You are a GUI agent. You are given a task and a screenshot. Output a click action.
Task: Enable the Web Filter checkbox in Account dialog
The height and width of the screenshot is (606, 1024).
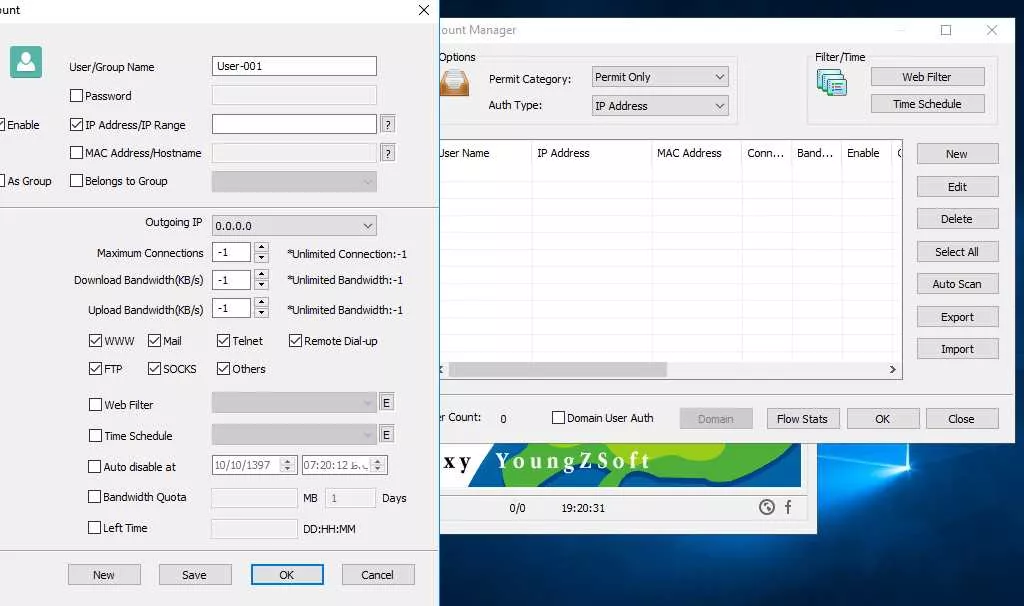95,405
